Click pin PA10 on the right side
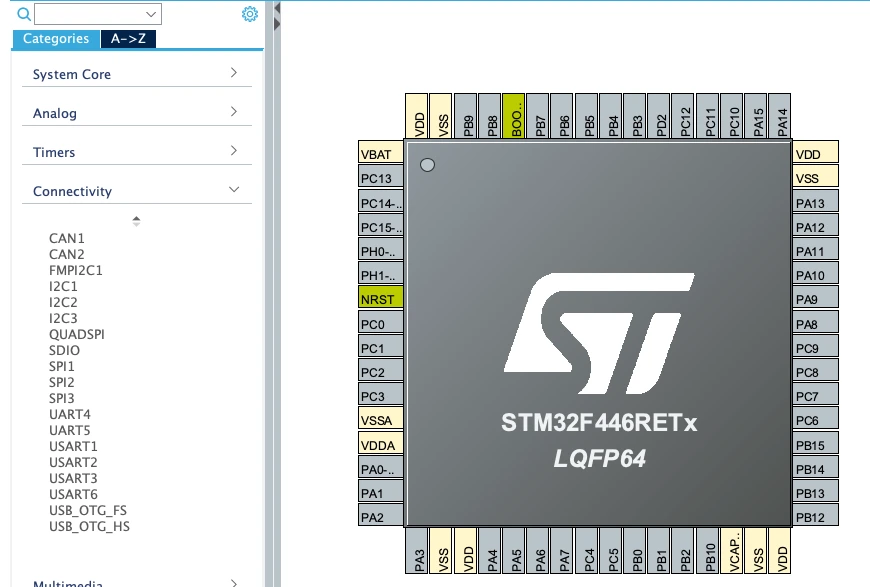870x587 pixels. (x=816, y=275)
